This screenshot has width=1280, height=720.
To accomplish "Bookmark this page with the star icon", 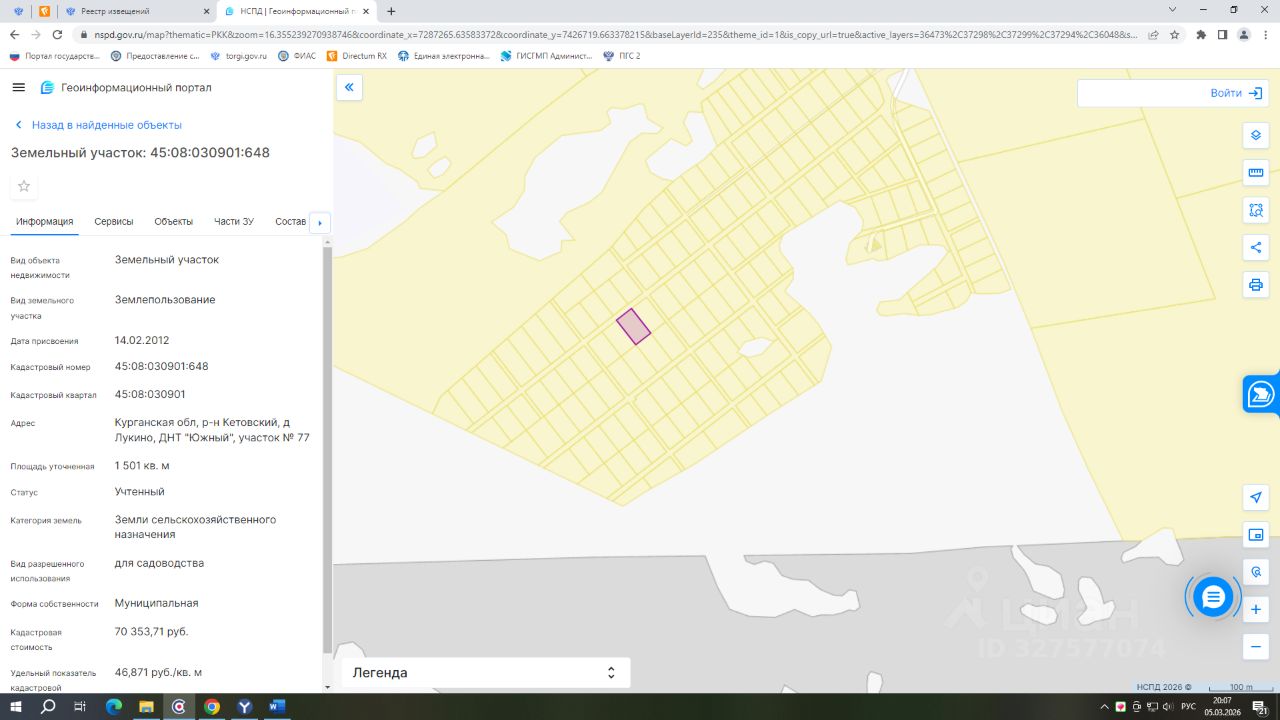I will click(1175, 34).
